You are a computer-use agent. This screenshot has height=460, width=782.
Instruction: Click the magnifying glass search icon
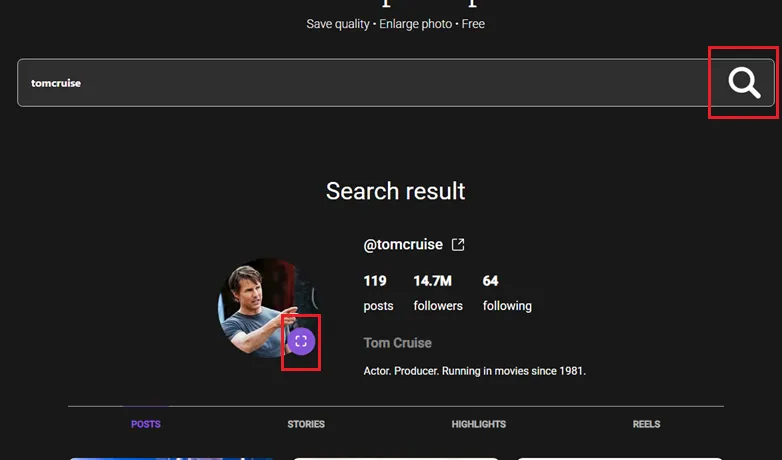tap(744, 83)
